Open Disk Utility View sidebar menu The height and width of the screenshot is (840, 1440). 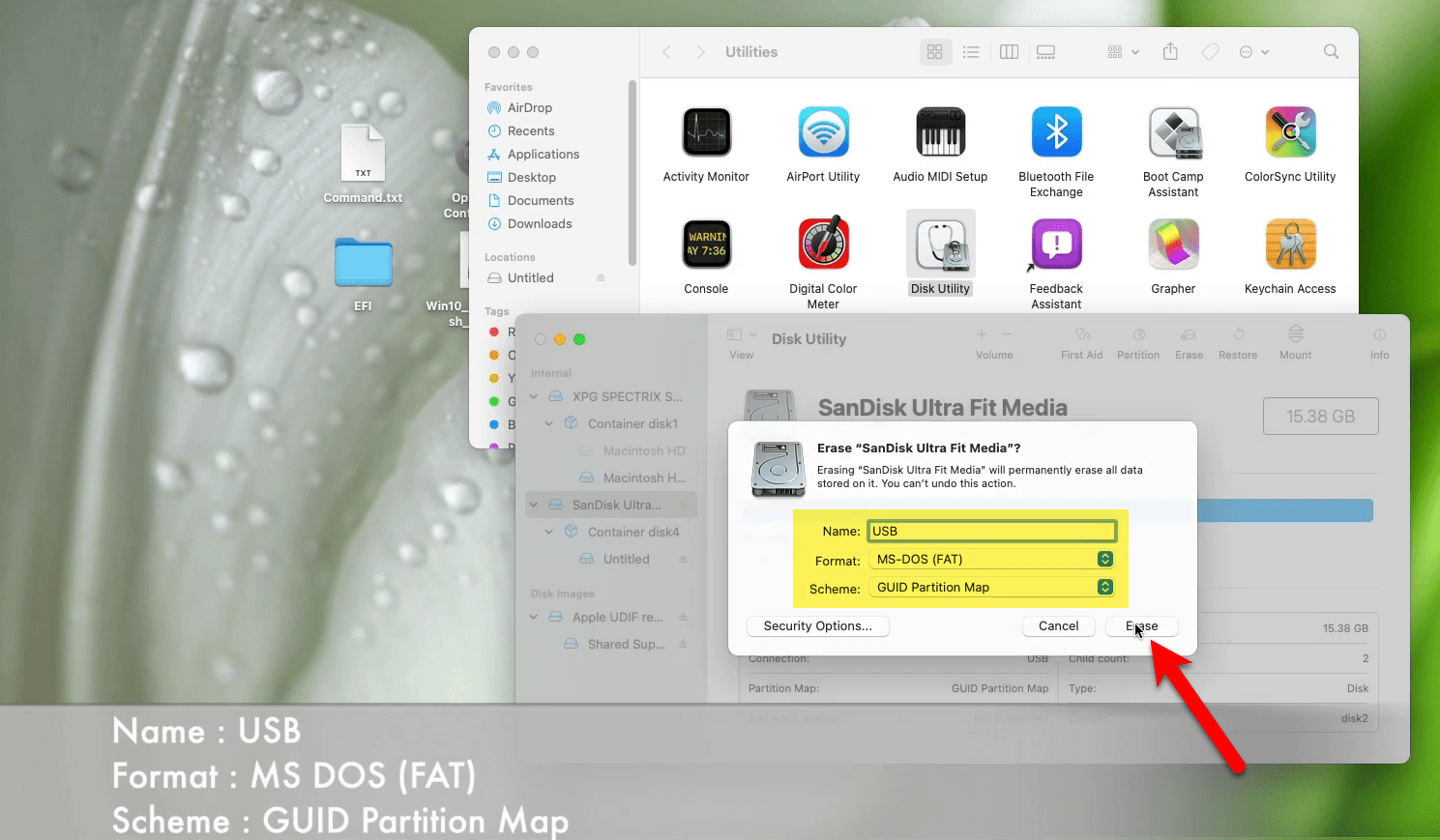pos(742,342)
